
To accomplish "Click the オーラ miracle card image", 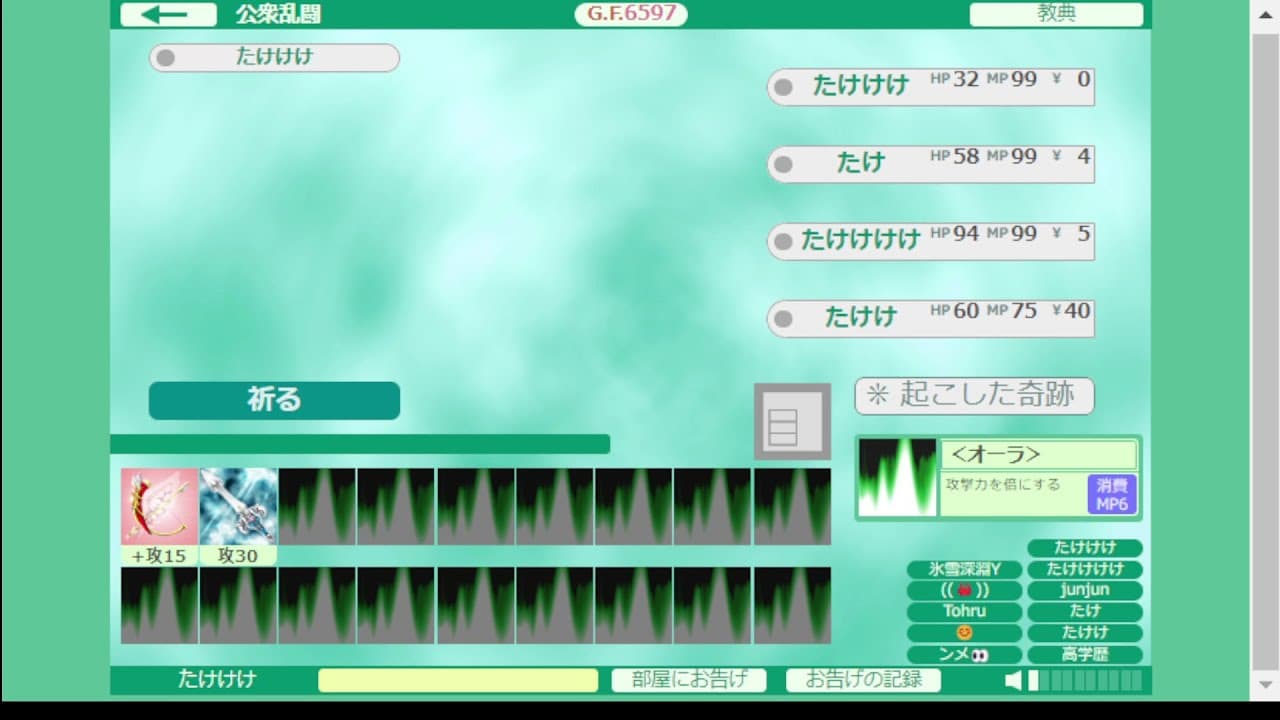I will (897, 478).
